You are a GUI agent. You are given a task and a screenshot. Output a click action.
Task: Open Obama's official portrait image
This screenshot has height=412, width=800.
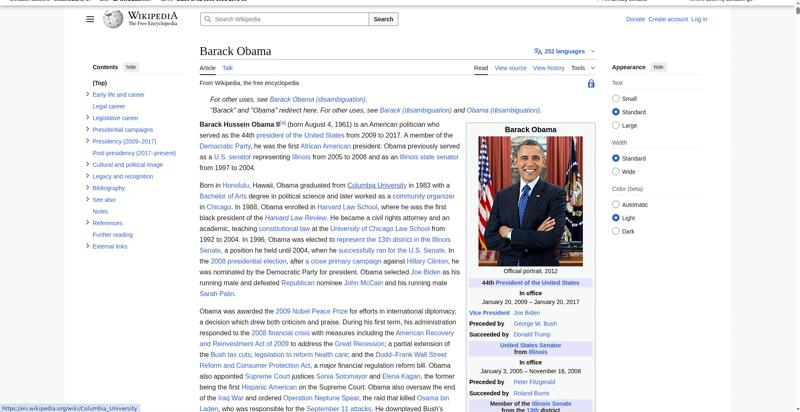[530, 200]
